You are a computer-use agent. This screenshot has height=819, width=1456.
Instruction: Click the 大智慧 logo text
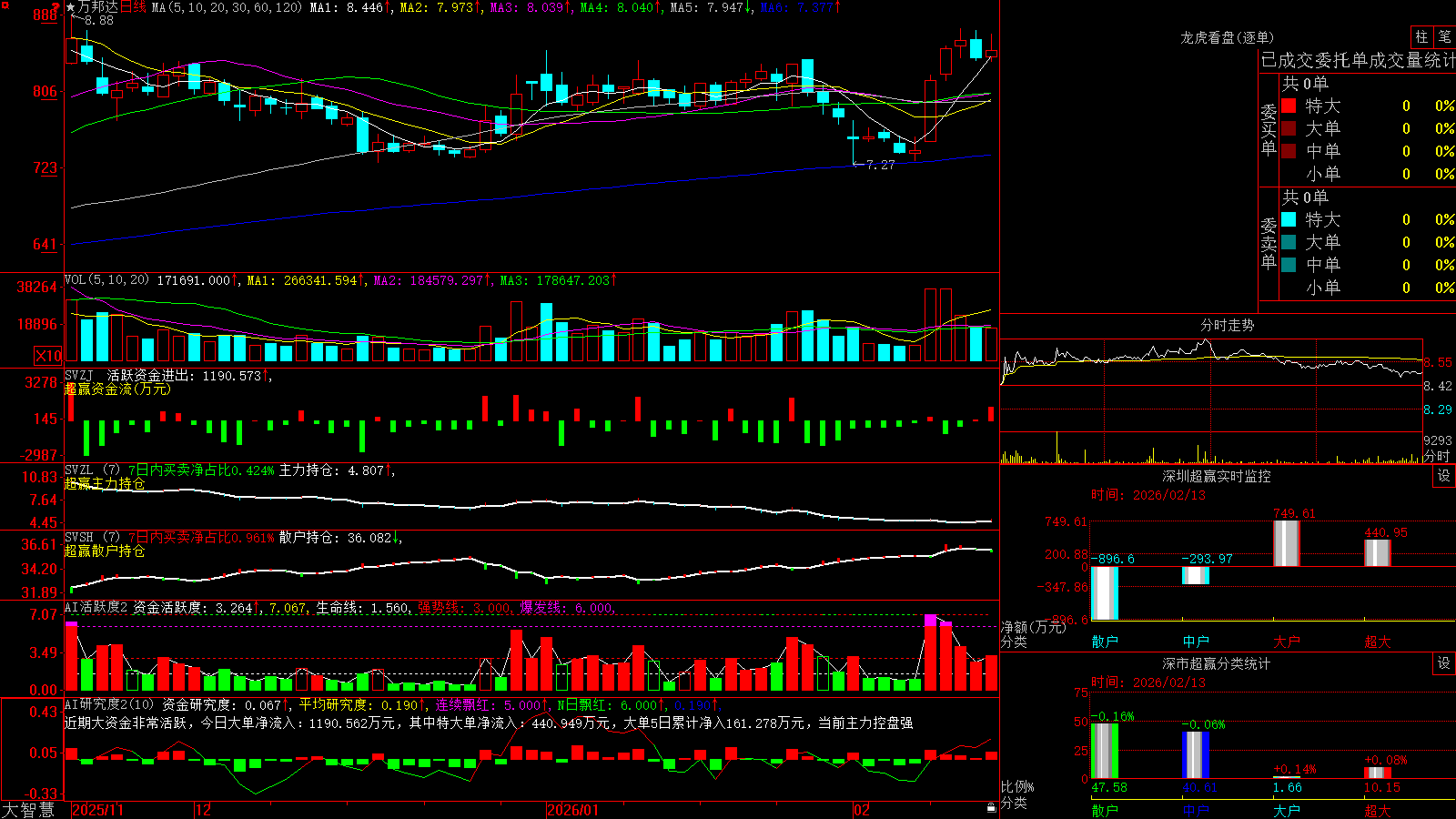pyautogui.click(x=28, y=810)
